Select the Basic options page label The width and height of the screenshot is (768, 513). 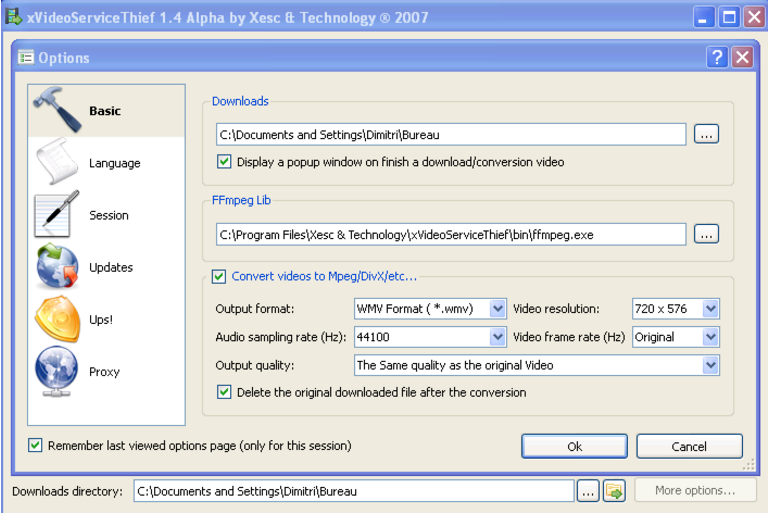click(105, 111)
